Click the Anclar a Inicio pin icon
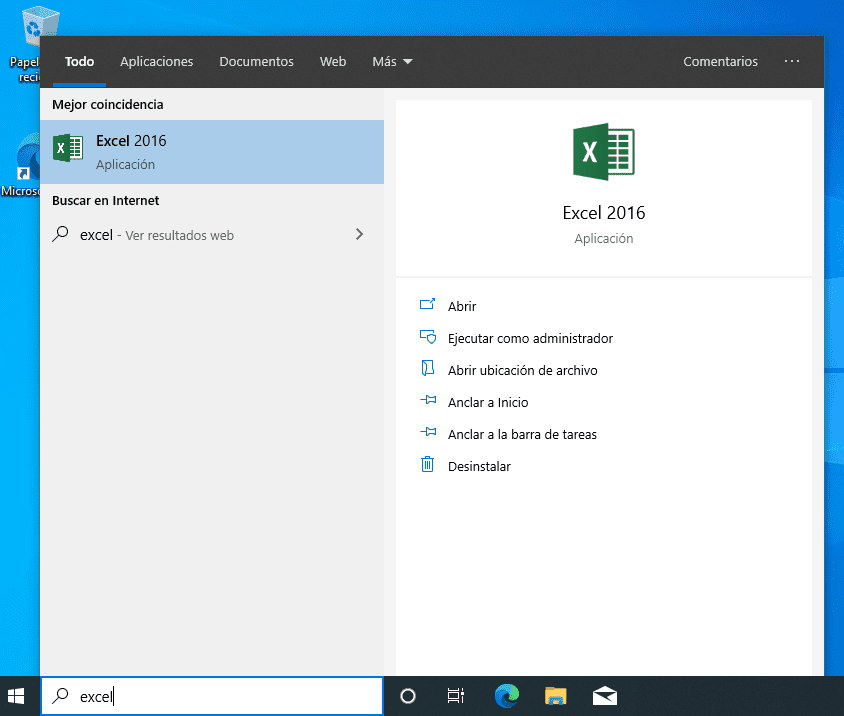Viewport: 844px width, 716px height. [429, 402]
